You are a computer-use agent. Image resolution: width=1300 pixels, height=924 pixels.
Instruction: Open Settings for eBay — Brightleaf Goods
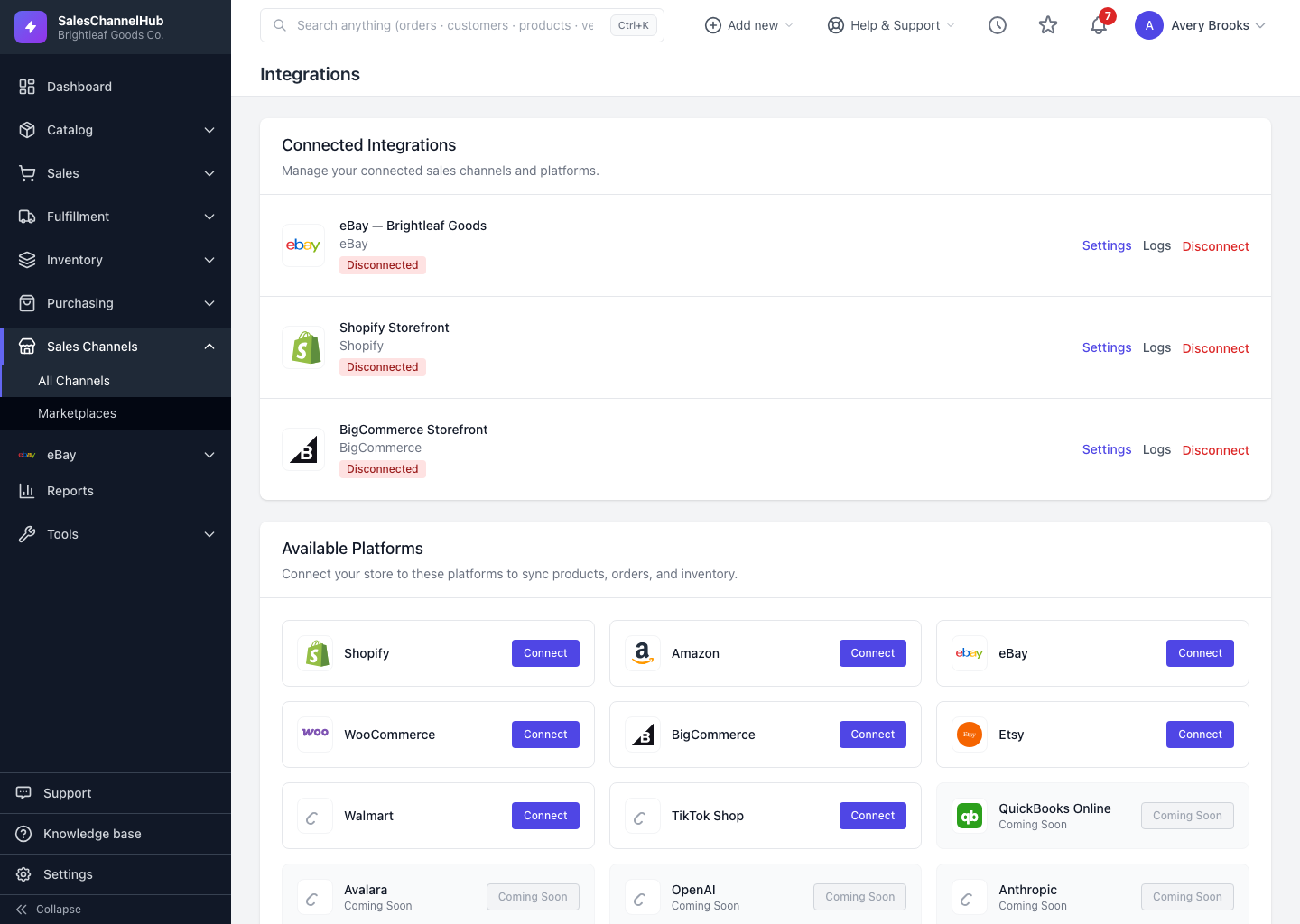[x=1107, y=245]
